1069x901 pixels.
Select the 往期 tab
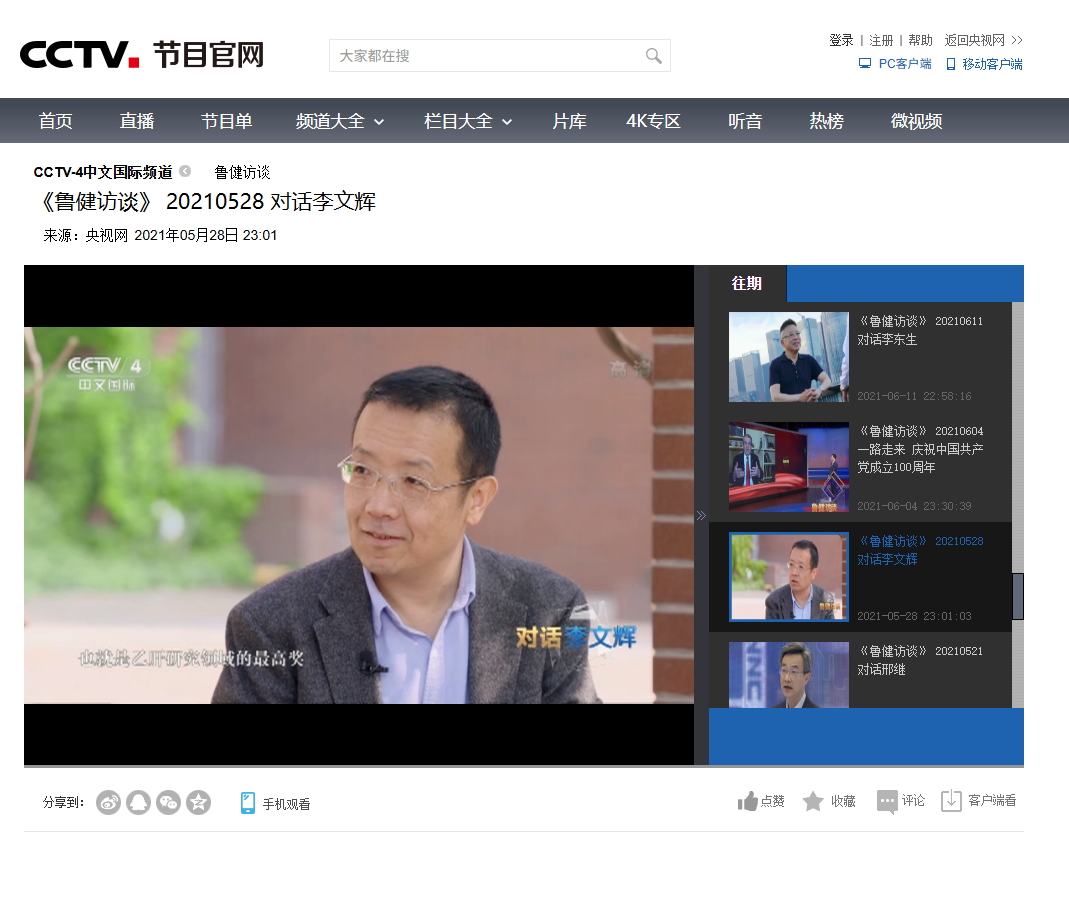[x=747, y=283]
